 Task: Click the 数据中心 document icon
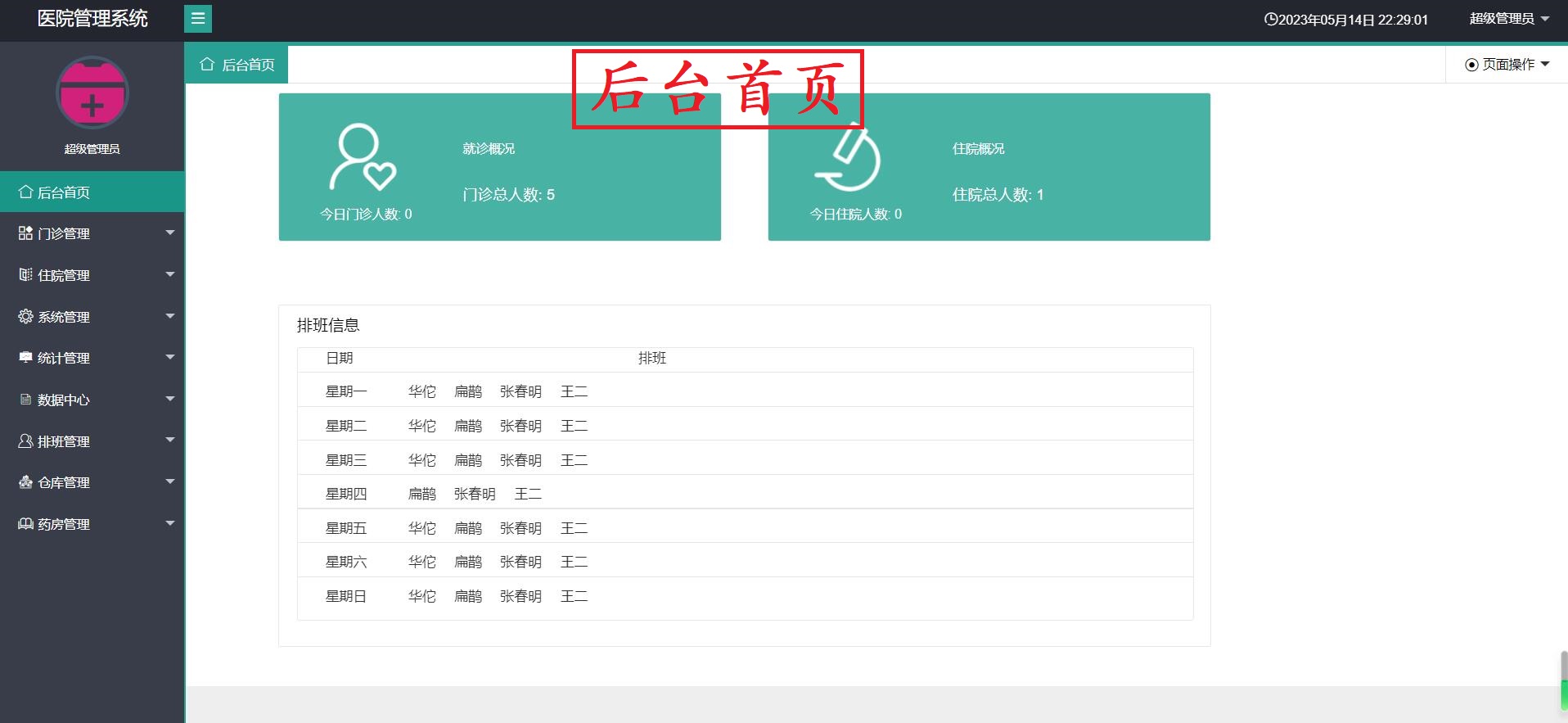(25, 400)
